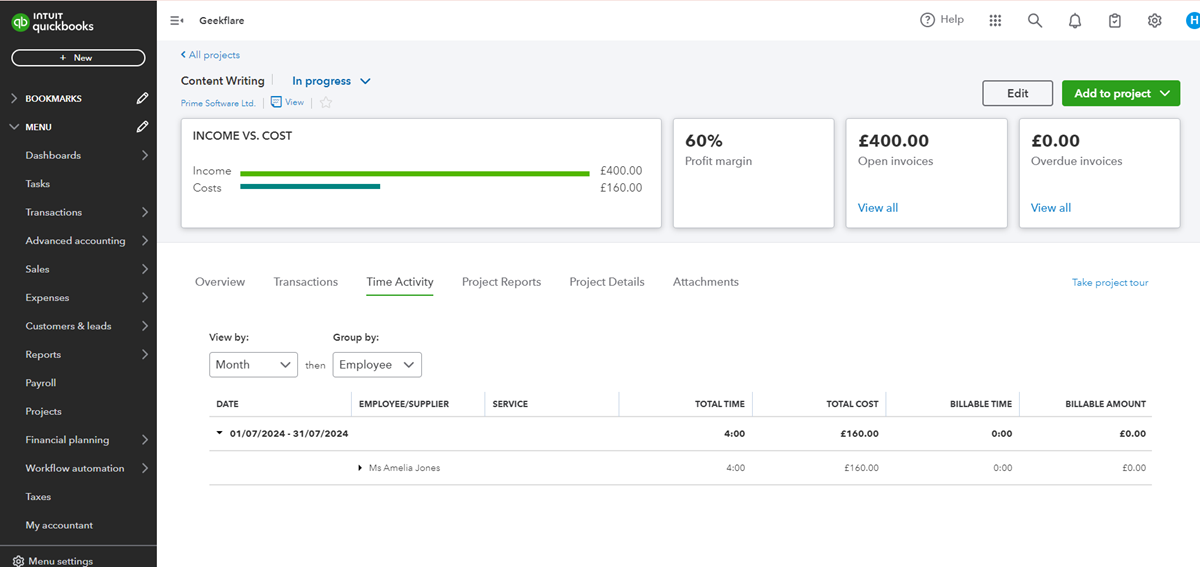1200x567 pixels.
Task: Click the Edit project button
Action: click(1017, 93)
